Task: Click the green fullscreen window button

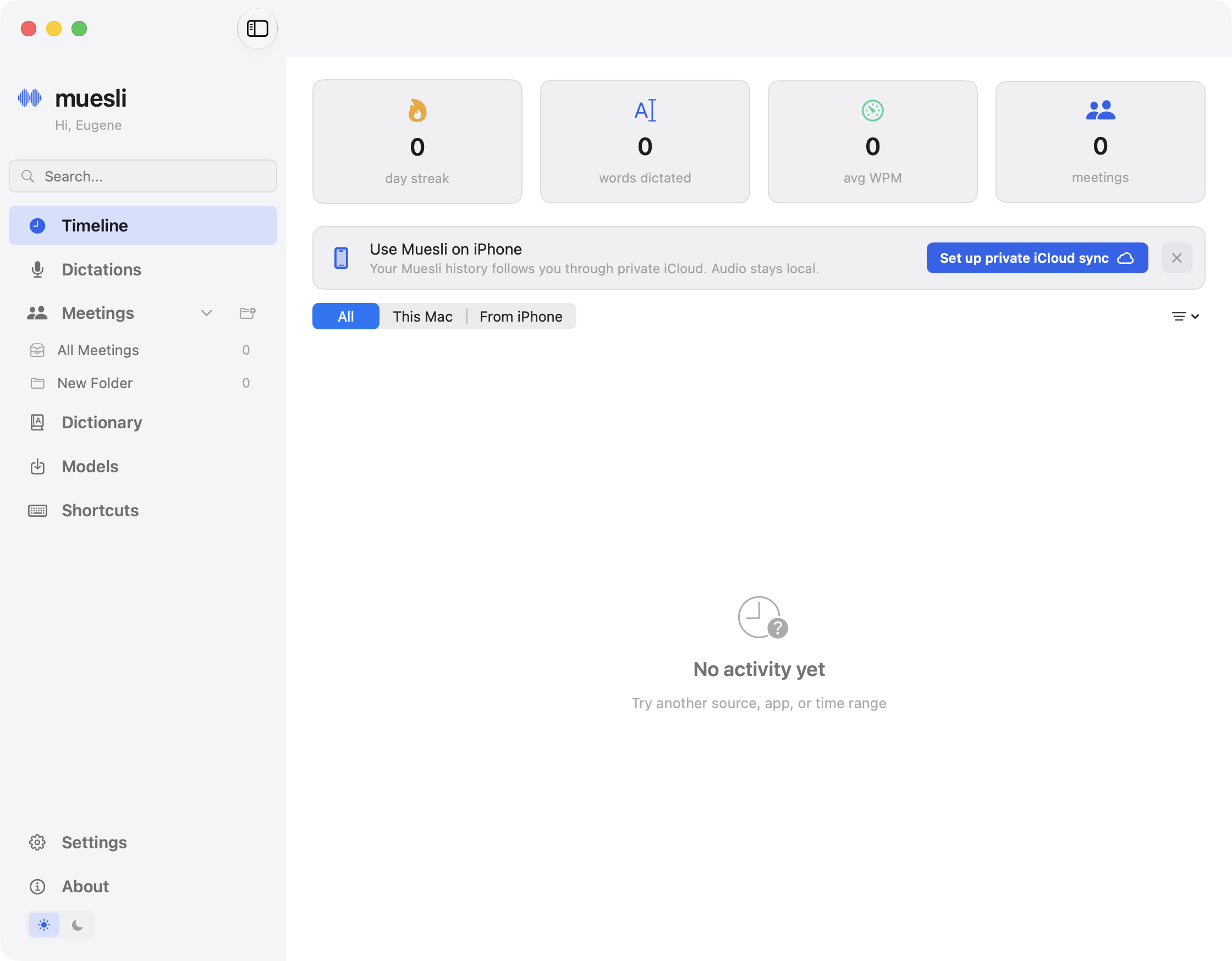Action: tap(80, 28)
